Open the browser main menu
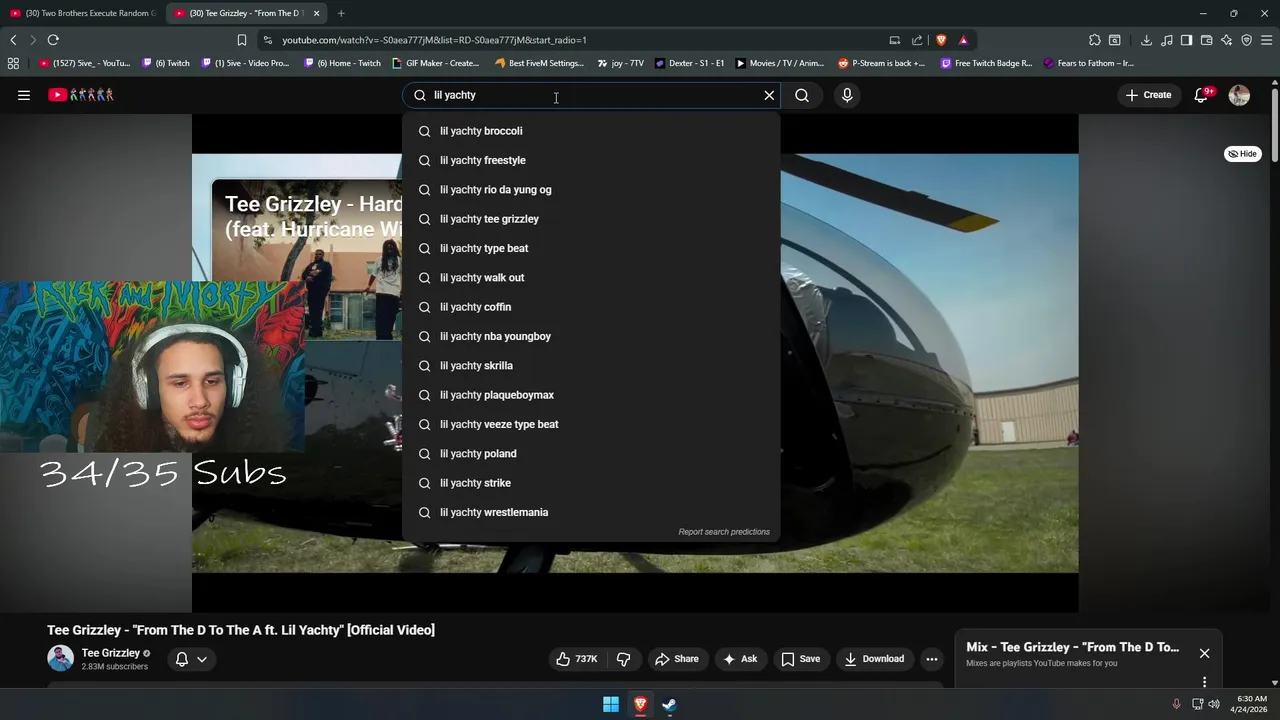 click(1267, 40)
